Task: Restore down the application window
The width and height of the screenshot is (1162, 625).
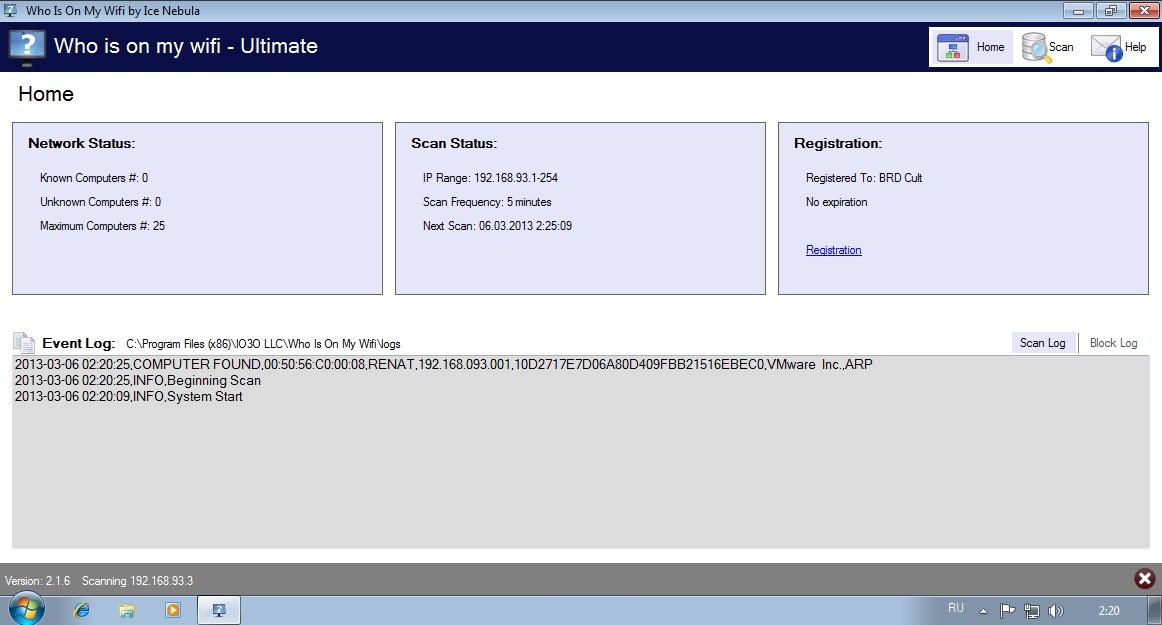Action: point(1110,10)
